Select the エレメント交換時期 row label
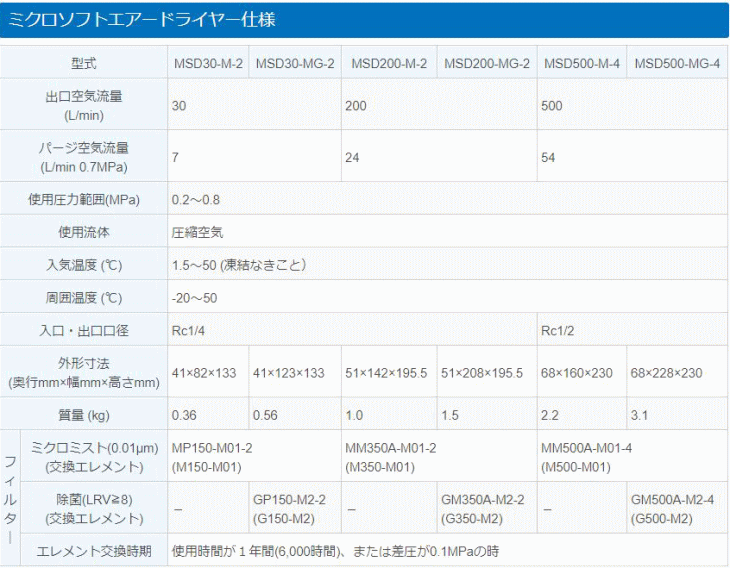 click(93, 550)
